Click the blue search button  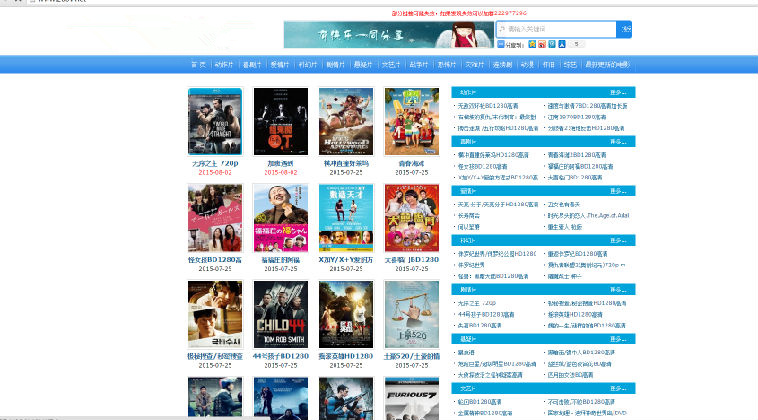coord(624,29)
